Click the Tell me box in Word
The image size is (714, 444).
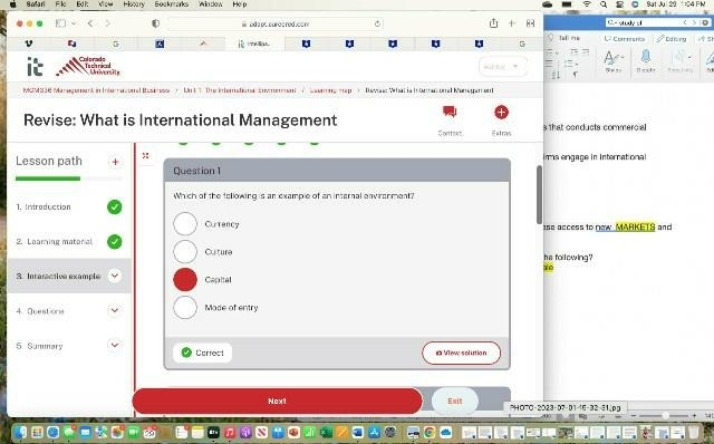[564, 38]
